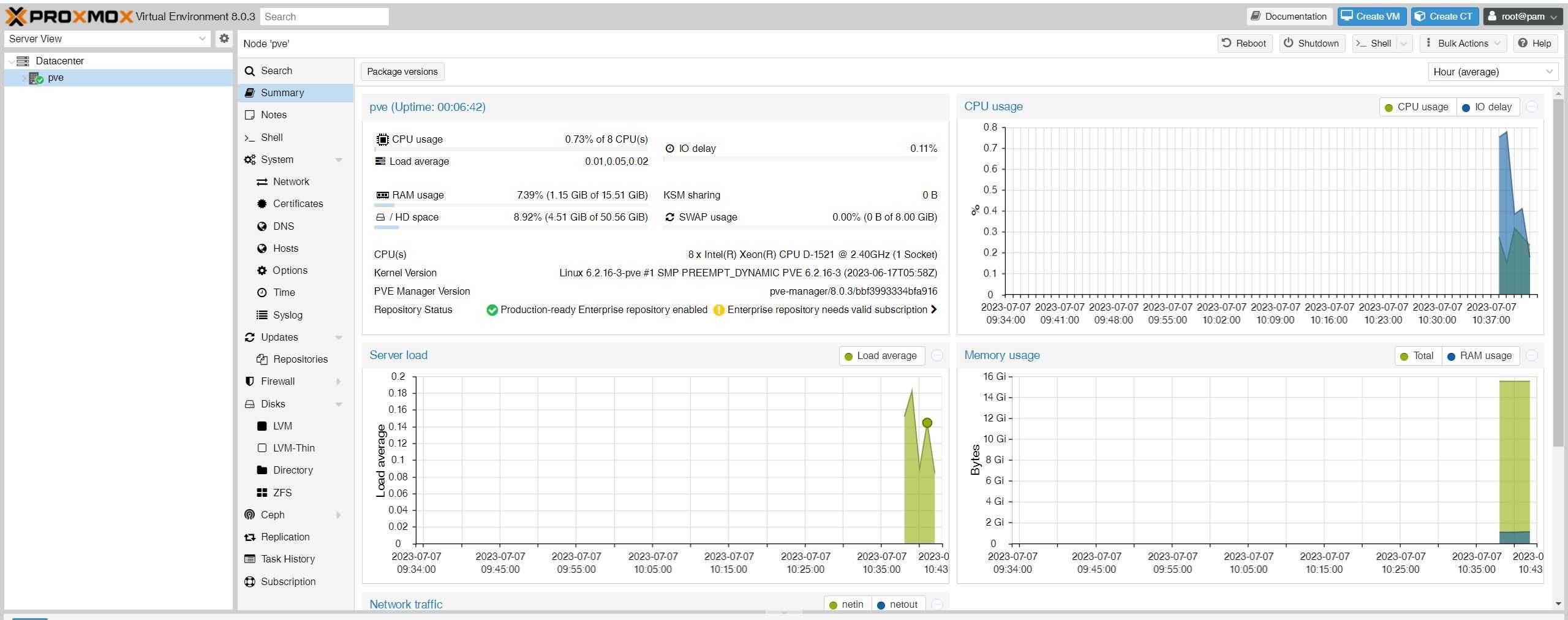Click the LVM square icon
The width and height of the screenshot is (1568, 620).
coord(262,426)
